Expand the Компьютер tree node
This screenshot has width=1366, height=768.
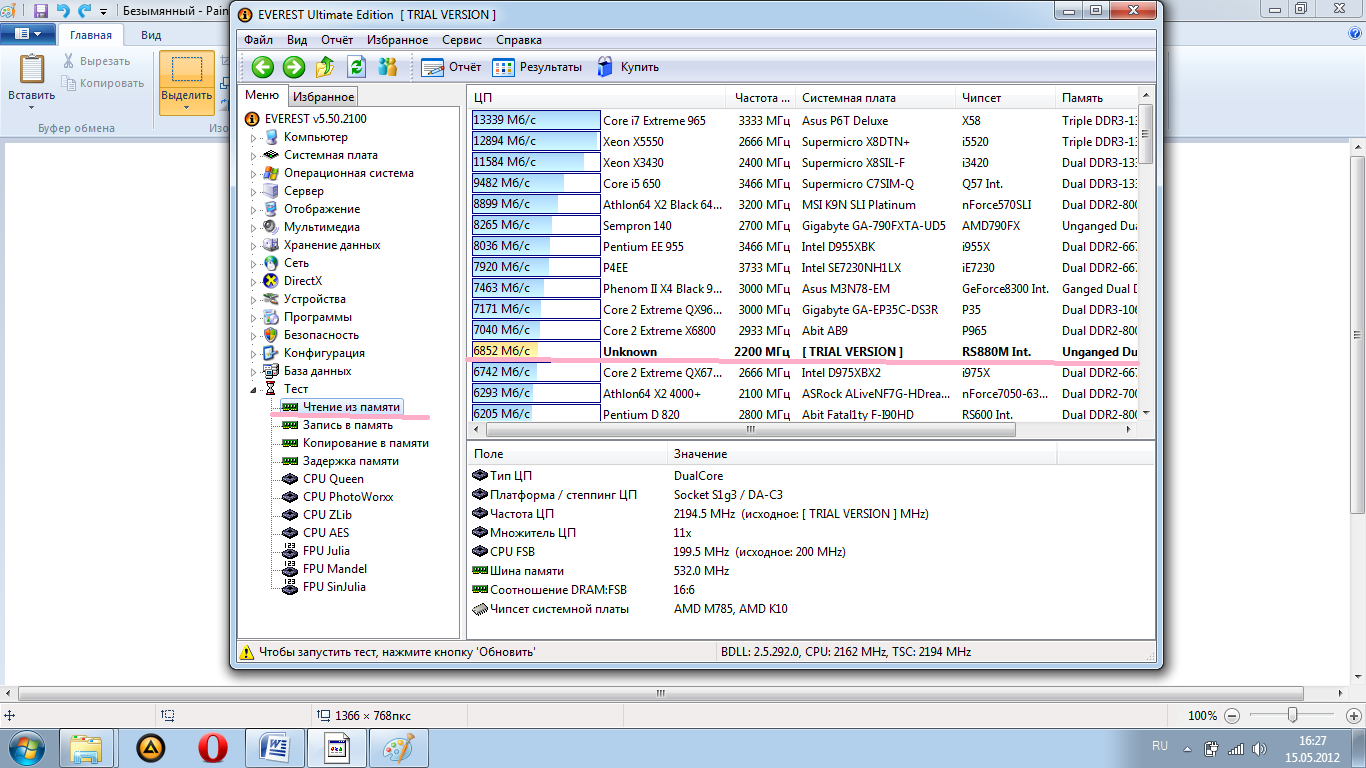(x=253, y=137)
